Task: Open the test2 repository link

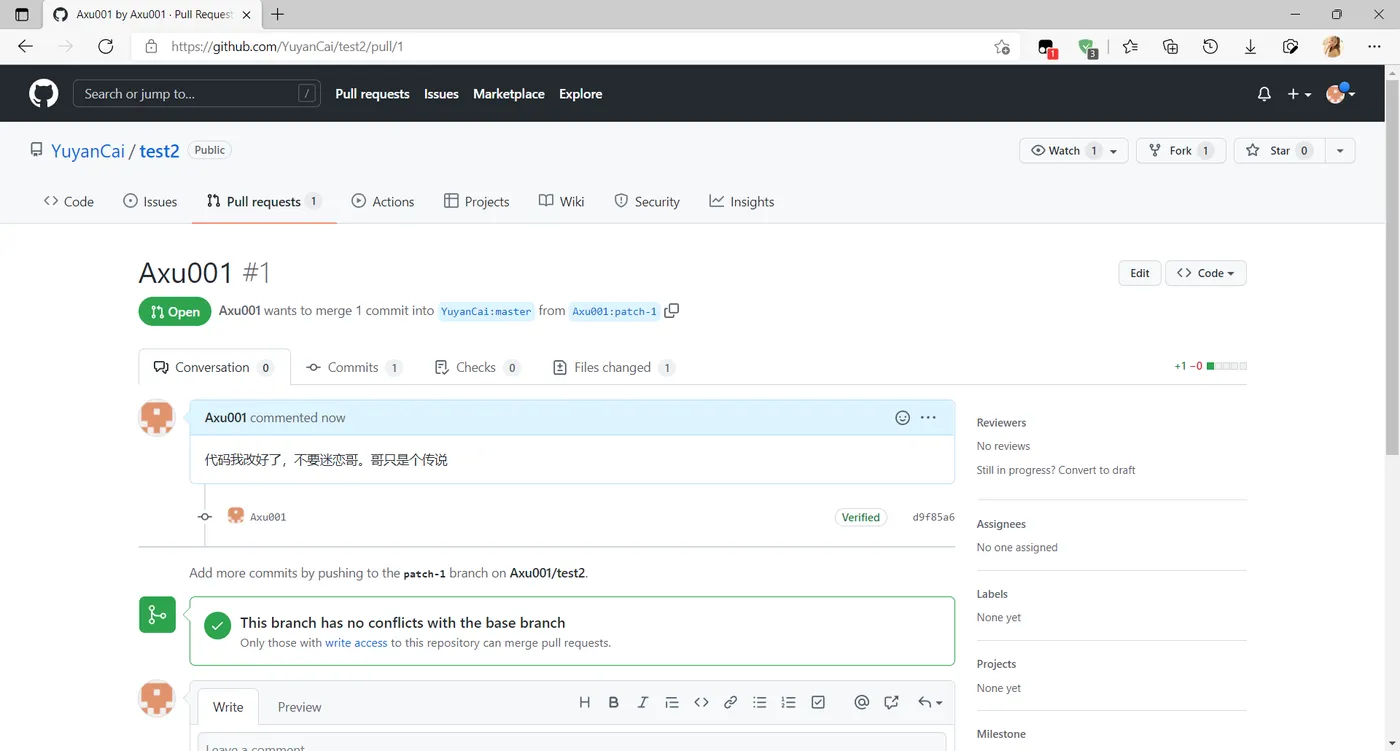Action: click(159, 151)
